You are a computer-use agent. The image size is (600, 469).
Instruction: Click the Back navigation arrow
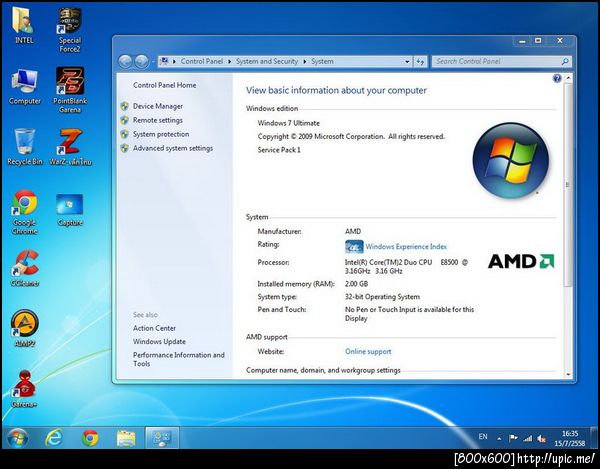coord(125,61)
